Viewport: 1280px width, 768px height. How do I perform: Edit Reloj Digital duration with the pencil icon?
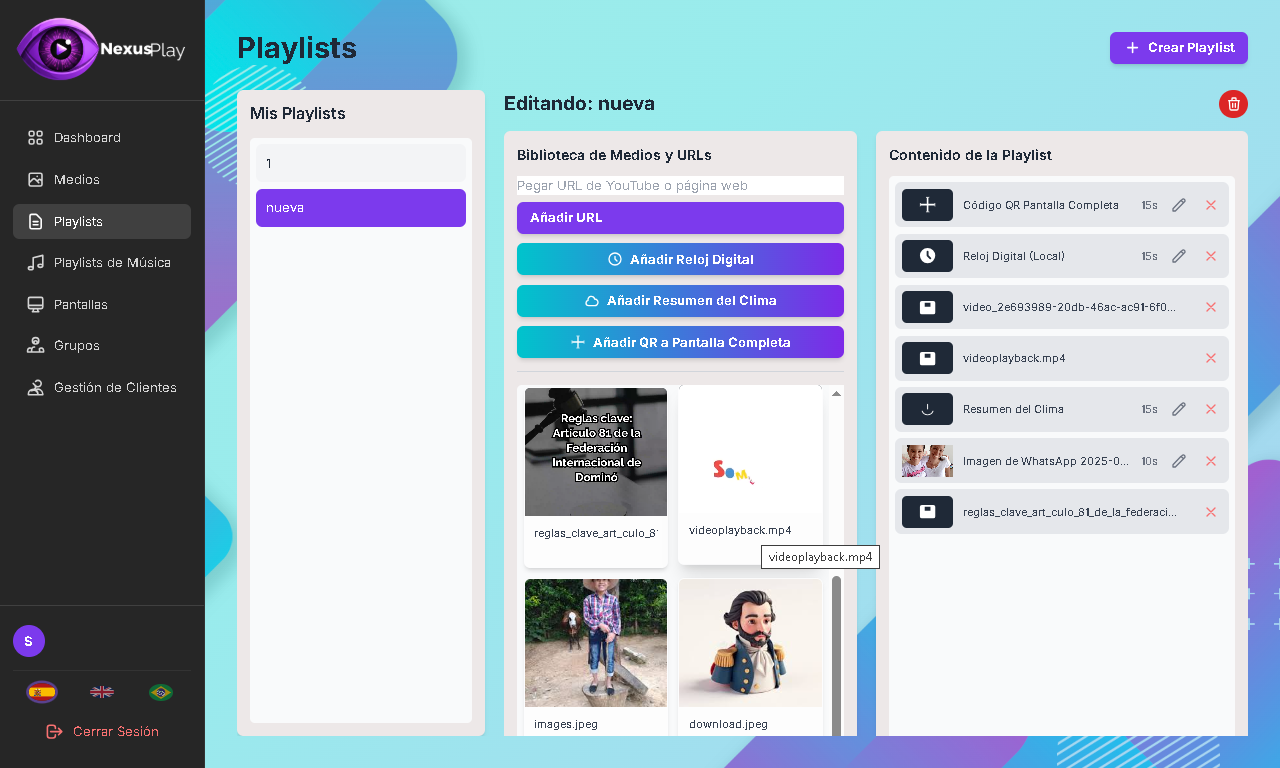tap(1178, 256)
